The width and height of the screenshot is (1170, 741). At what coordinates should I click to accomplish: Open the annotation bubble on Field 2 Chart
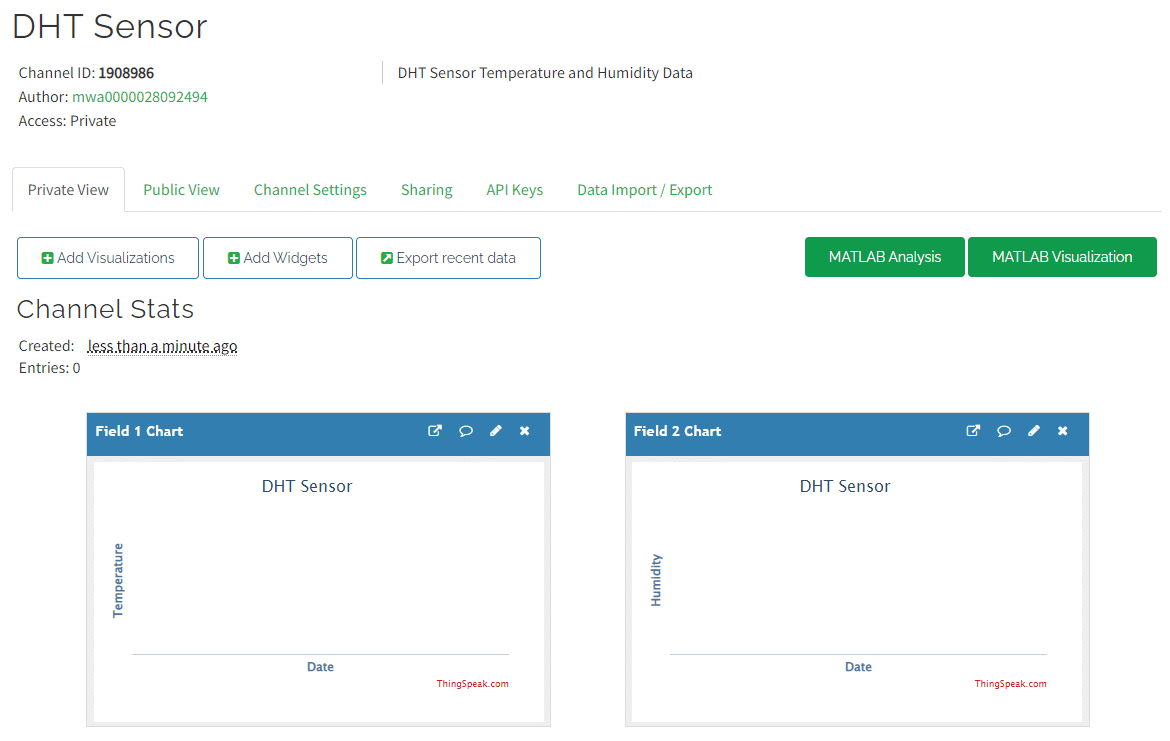[1004, 430]
